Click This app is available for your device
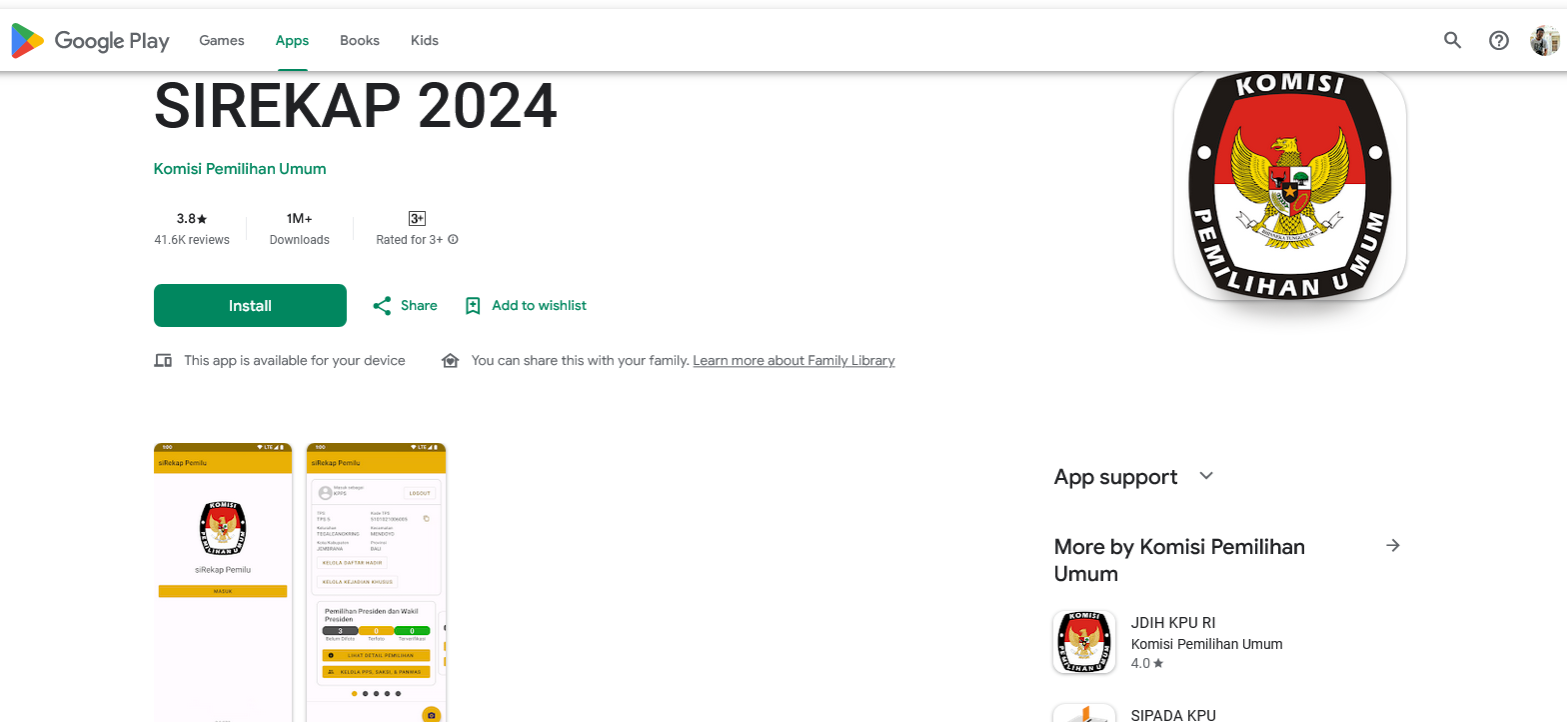This screenshot has width=1568, height=722. [x=295, y=361]
